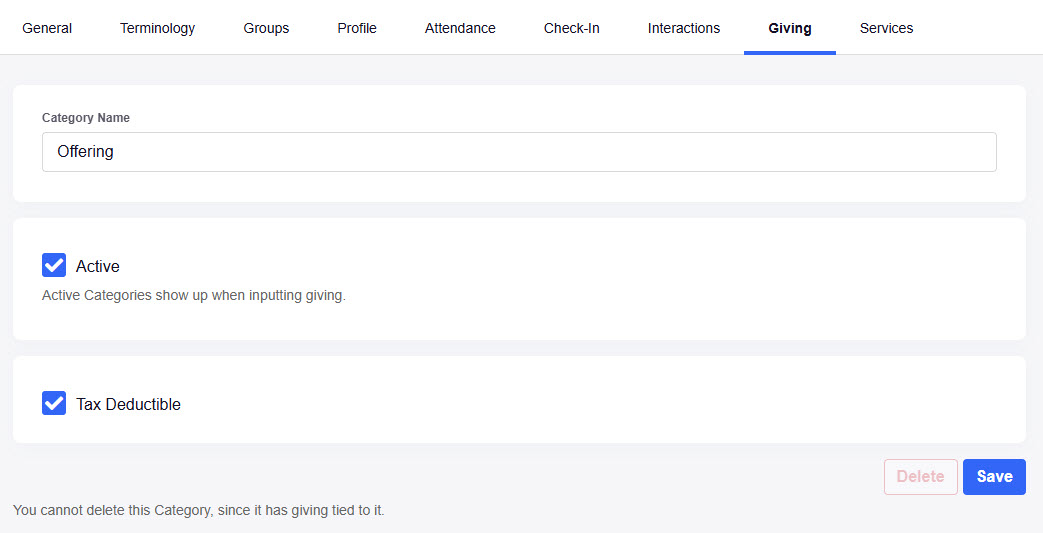Switch to the Check-In tab
Viewport: 1043px width, 533px height.
coord(571,28)
